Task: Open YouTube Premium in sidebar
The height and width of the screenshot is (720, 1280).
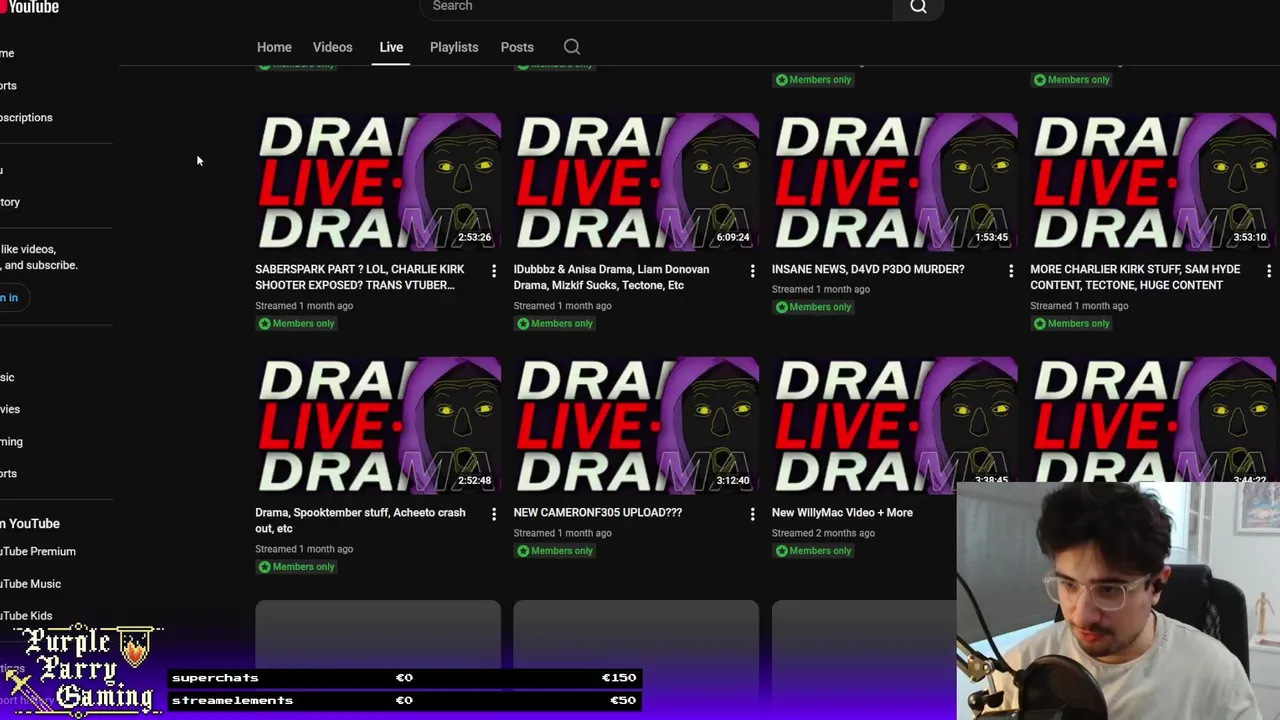Action: pyautogui.click(x=38, y=551)
